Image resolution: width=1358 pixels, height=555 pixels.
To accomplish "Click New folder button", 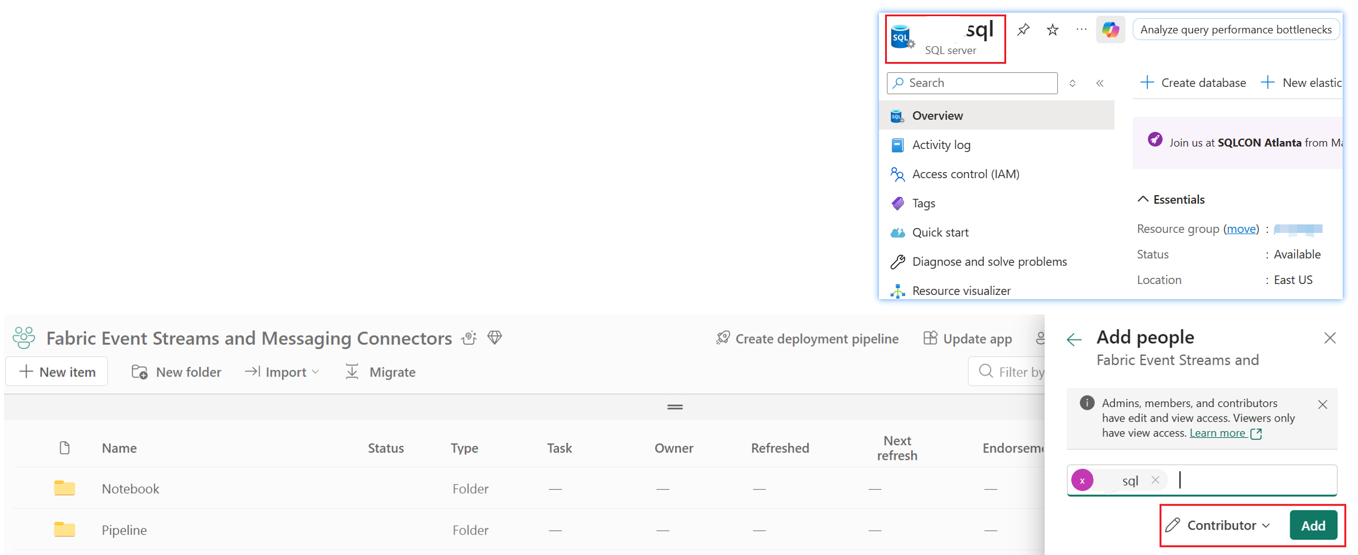I will click(176, 372).
